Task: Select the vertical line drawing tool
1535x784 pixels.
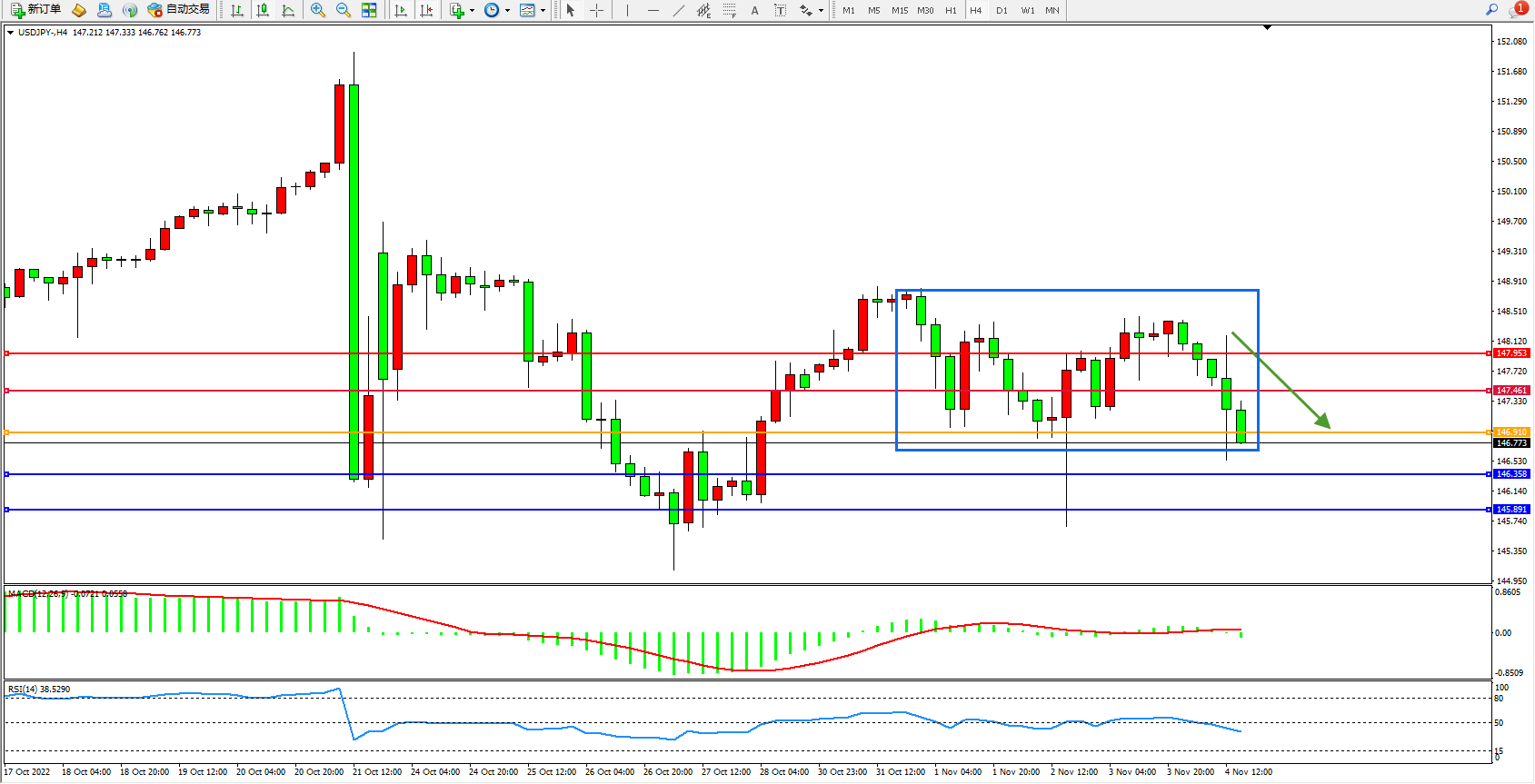Action: [627, 10]
